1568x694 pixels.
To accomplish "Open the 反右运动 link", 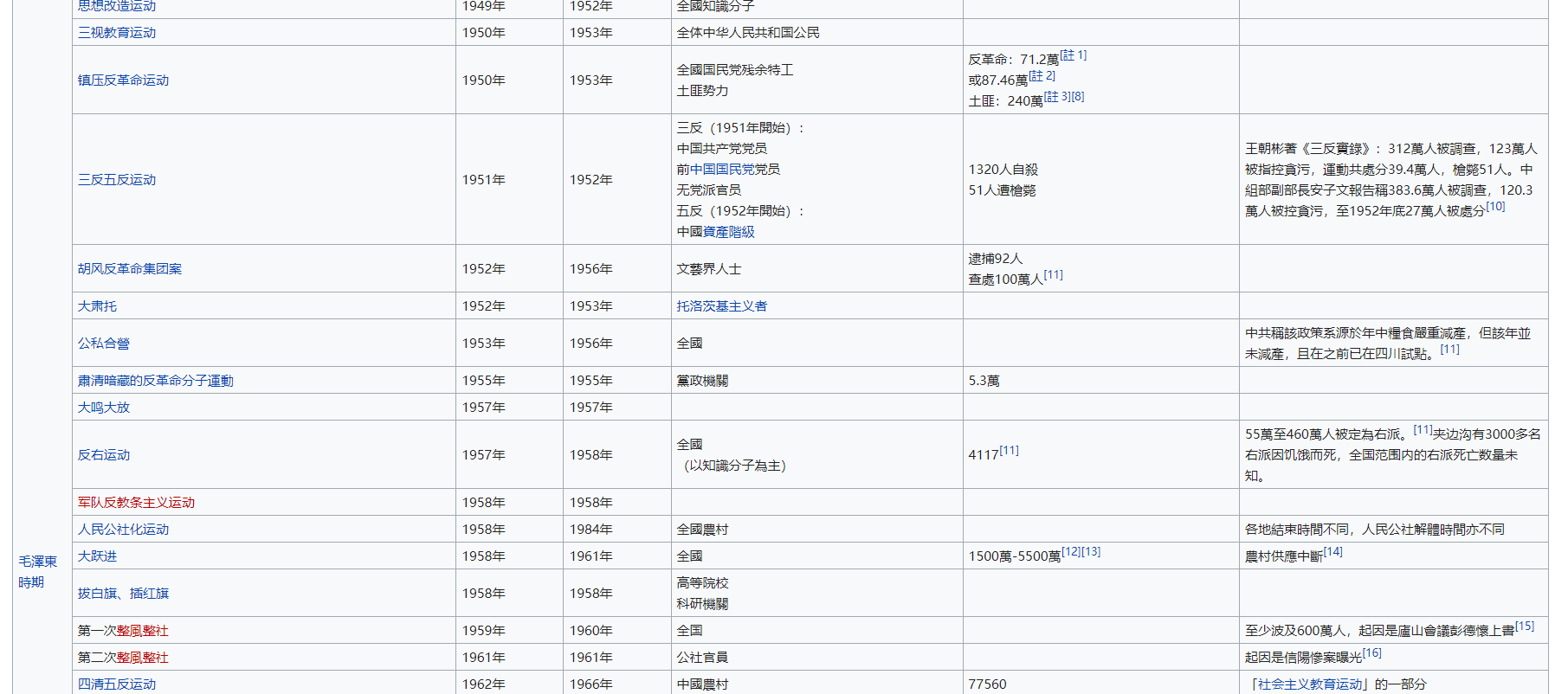I will [x=104, y=455].
